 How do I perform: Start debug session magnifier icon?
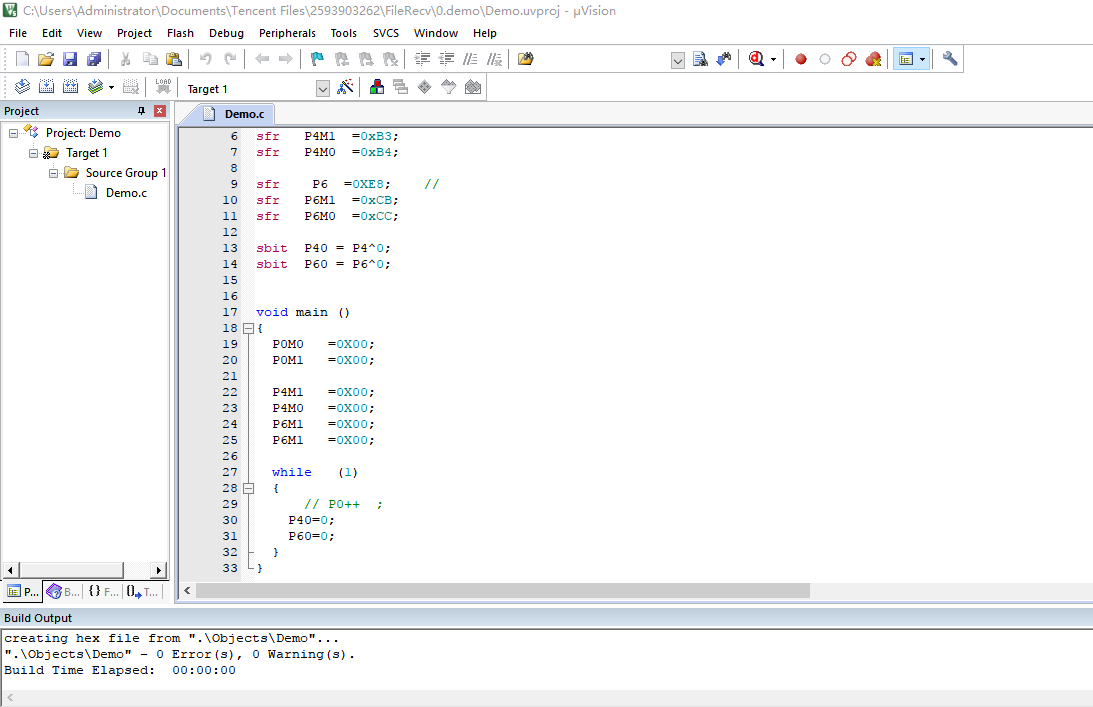(x=756, y=59)
